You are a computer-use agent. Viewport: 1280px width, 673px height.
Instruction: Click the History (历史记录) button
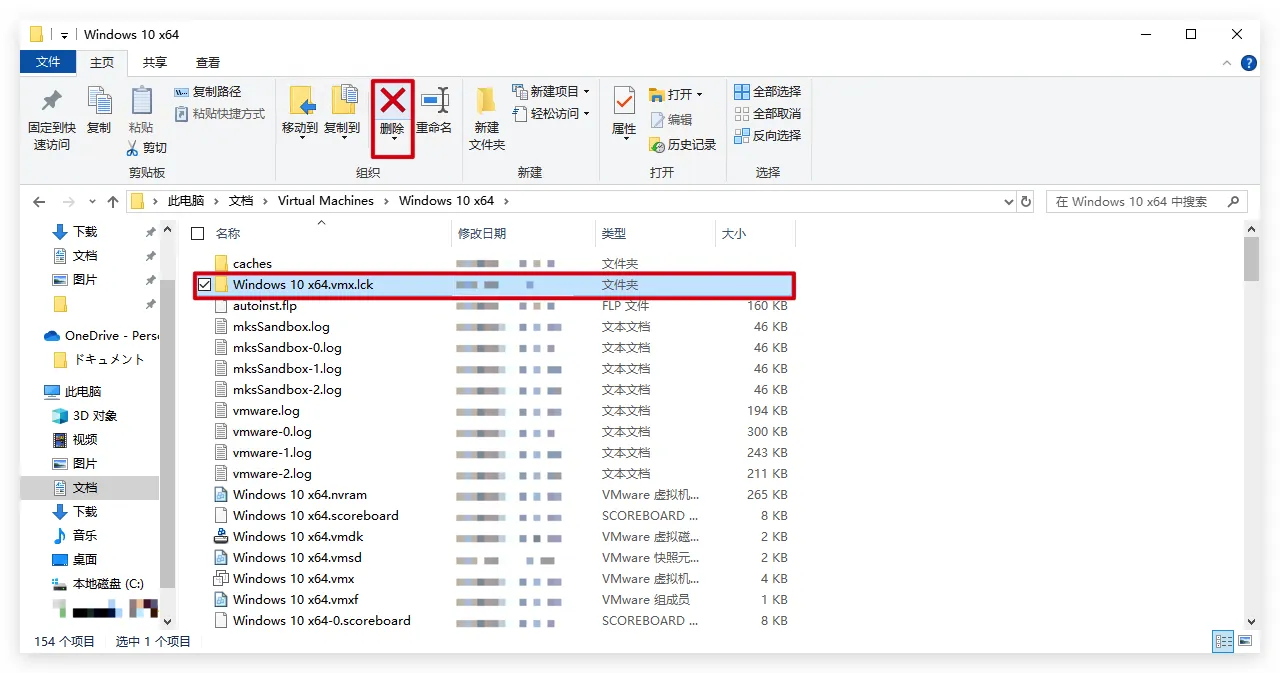683,145
